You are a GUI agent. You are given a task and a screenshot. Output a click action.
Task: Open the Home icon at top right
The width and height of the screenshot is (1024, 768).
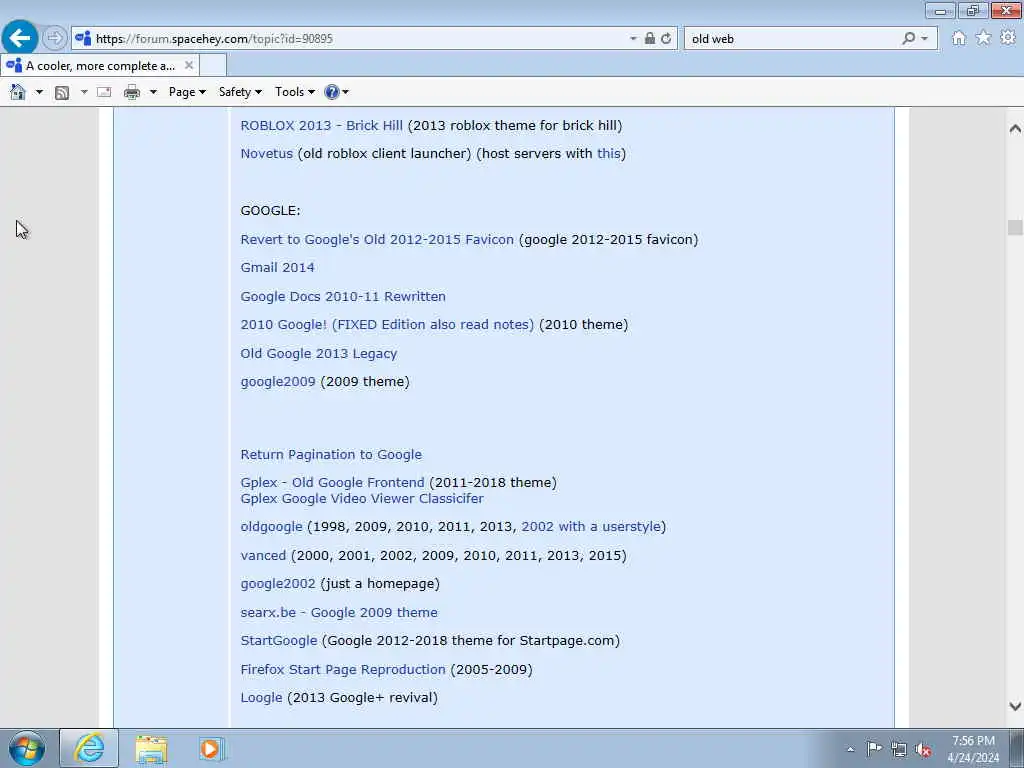(959, 38)
